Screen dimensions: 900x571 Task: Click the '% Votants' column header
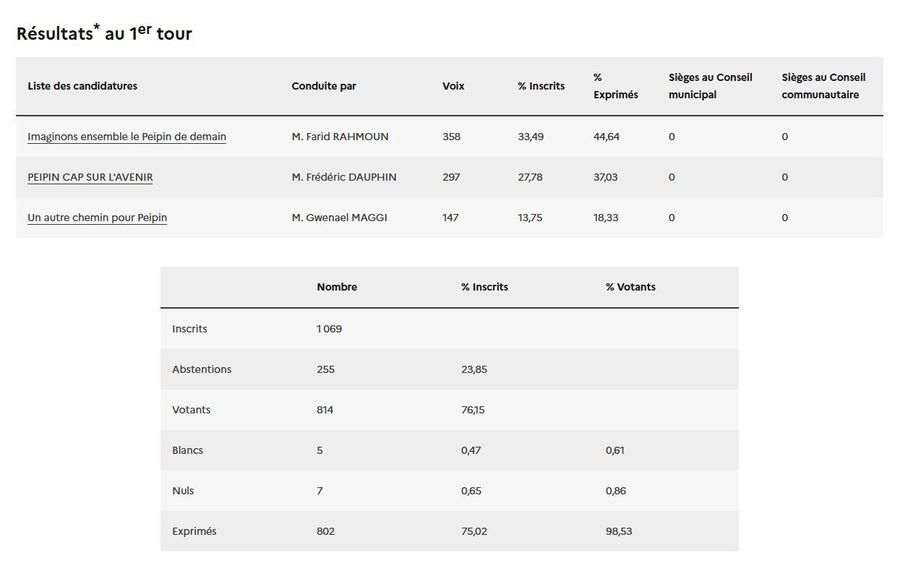tap(630, 287)
